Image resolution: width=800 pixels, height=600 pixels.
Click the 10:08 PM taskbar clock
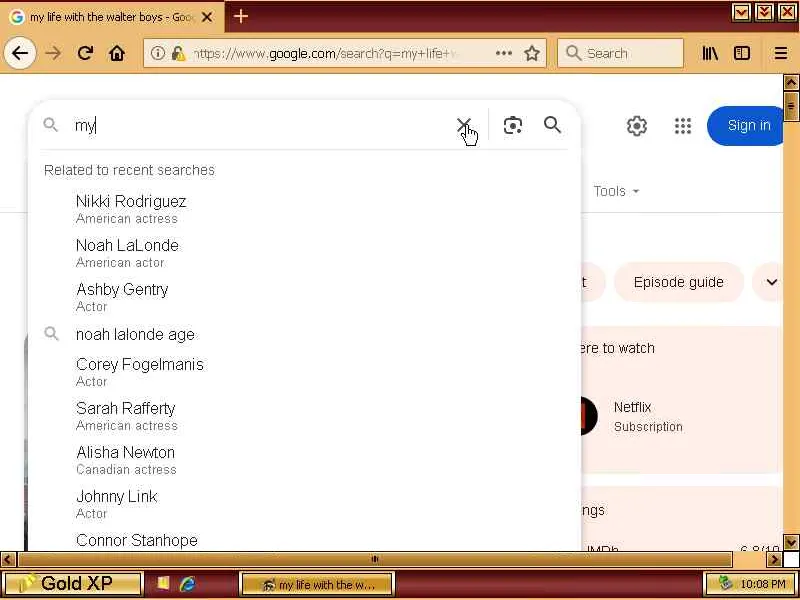coord(763,584)
